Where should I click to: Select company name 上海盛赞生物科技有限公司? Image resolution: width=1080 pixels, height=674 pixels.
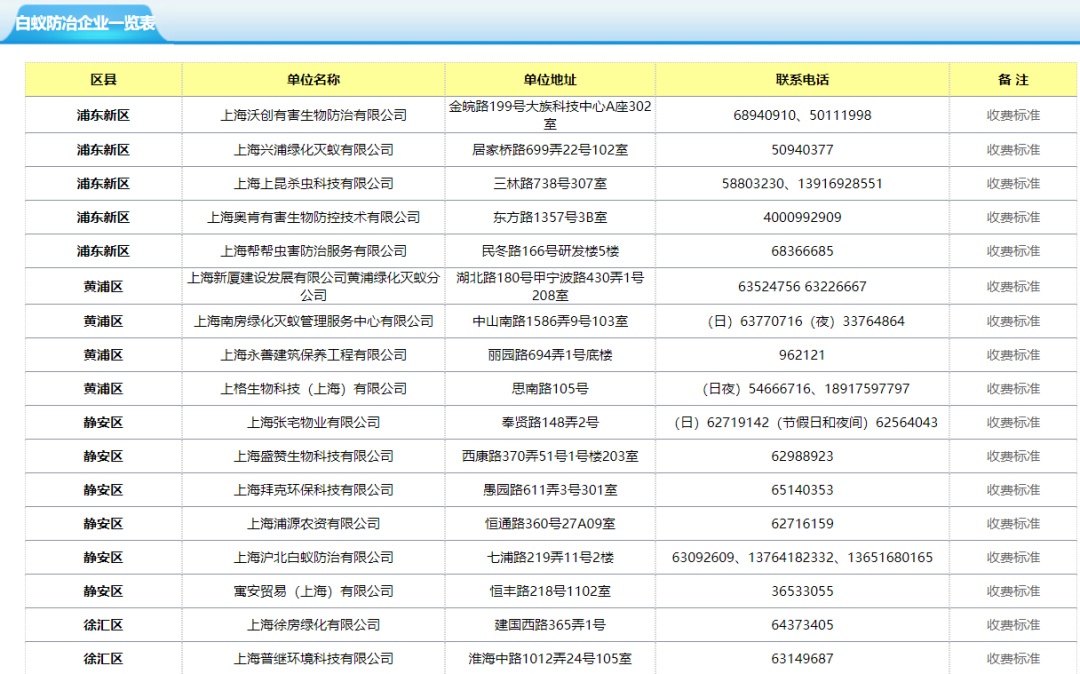tap(313, 456)
